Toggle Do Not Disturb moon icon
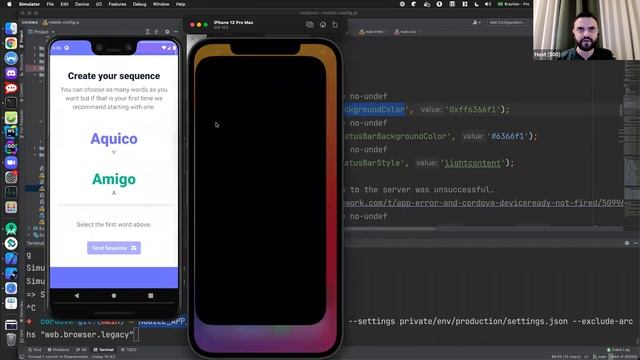This screenshot has width=640, height=360. coord(476,4)
